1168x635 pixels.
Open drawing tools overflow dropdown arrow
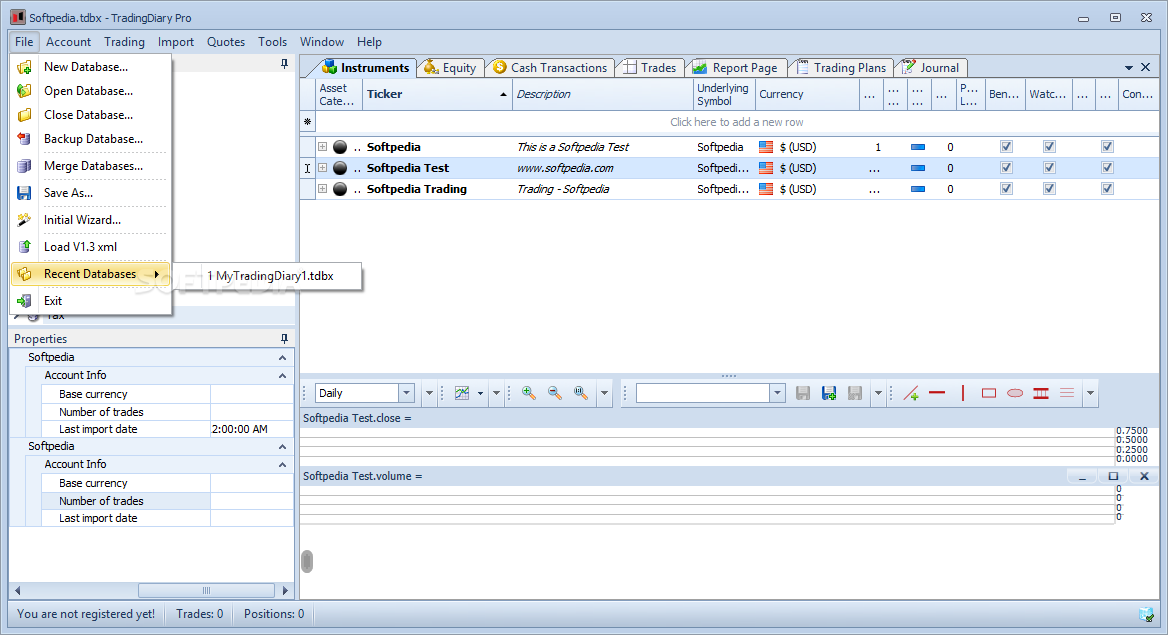1090,393
